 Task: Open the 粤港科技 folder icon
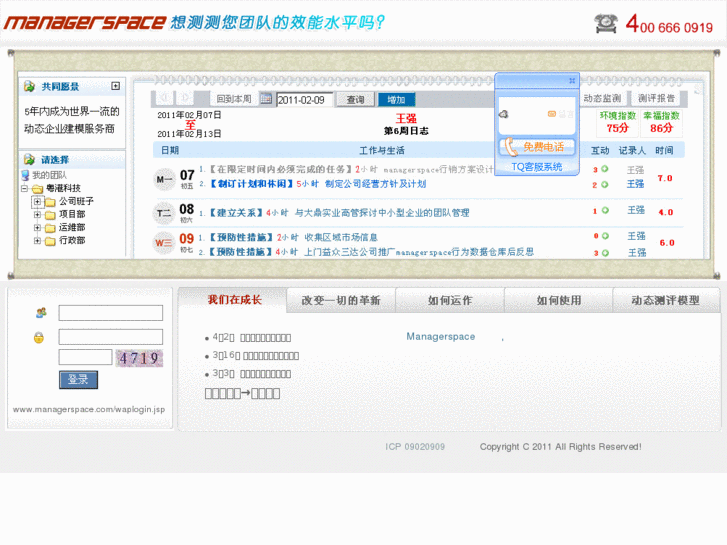point(38,189)
